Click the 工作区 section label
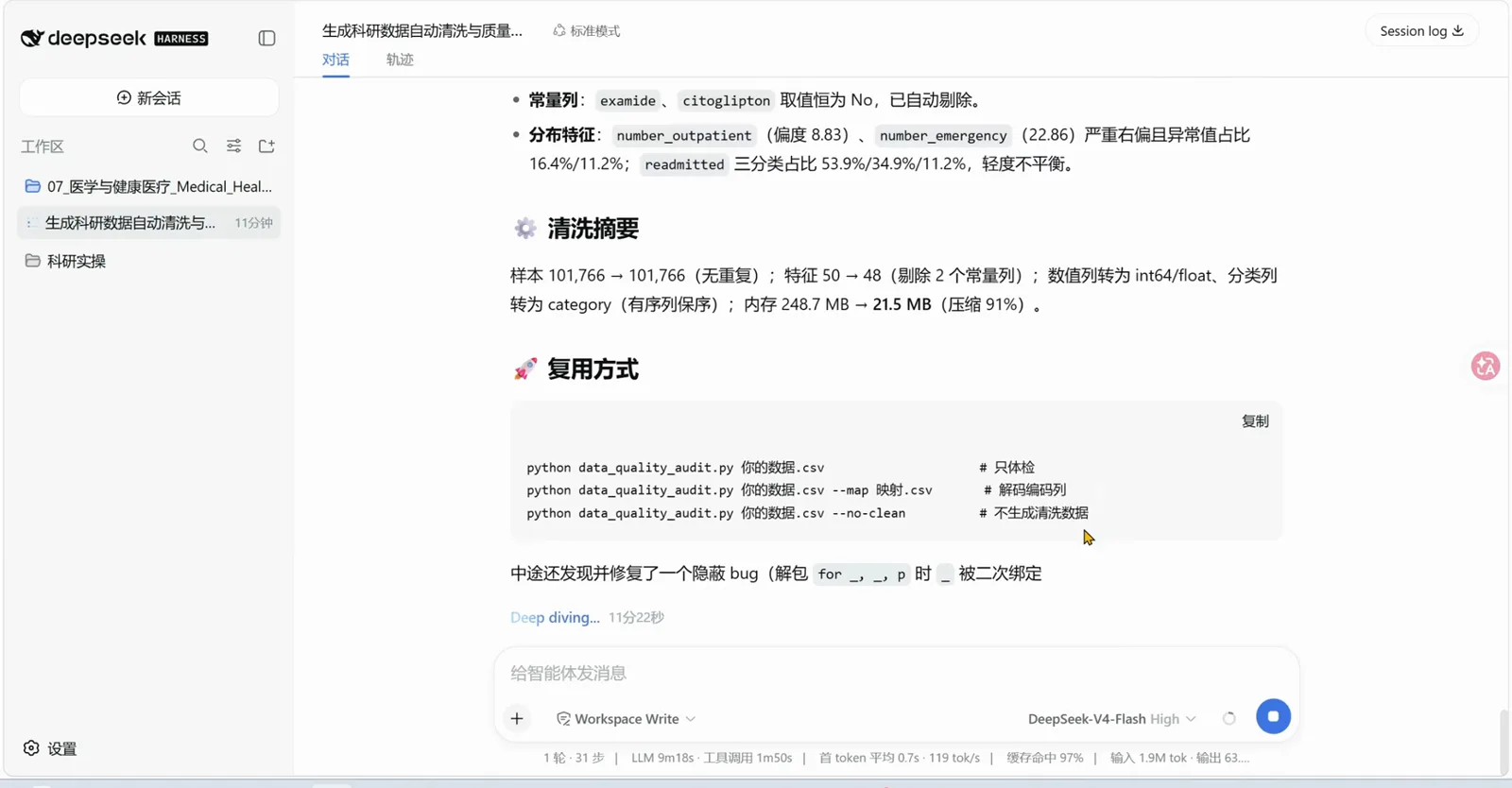The image size is (1512, 788). coord(43,146)
